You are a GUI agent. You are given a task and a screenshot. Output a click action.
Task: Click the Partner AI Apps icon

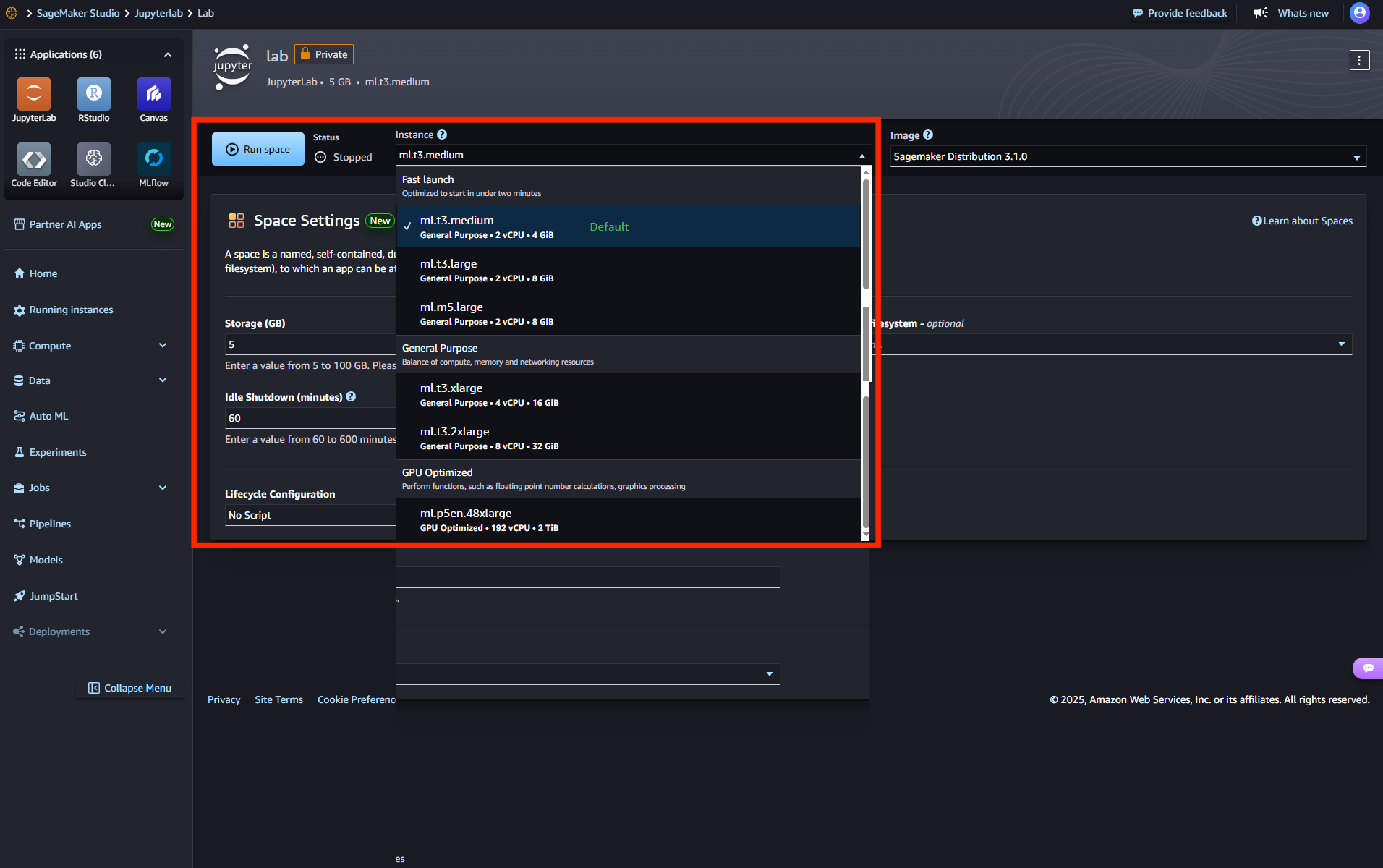click(20, 224)
